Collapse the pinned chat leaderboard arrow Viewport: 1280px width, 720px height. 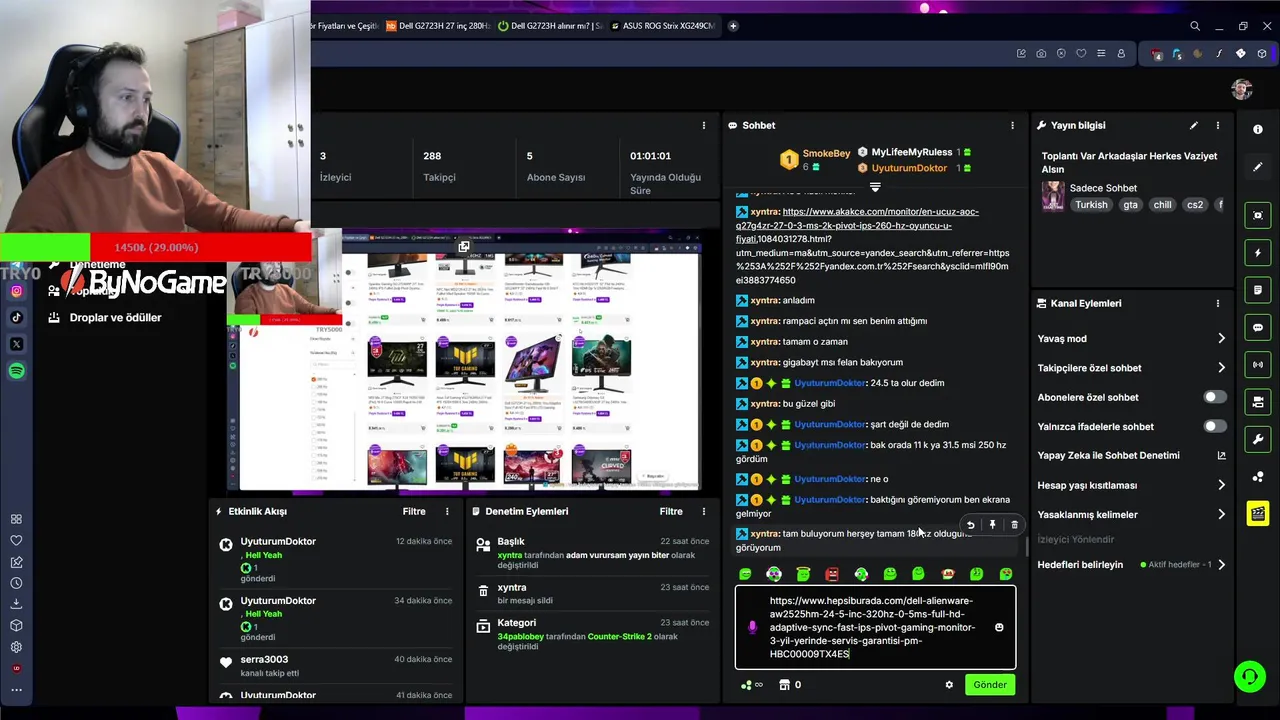pos(875,188)
